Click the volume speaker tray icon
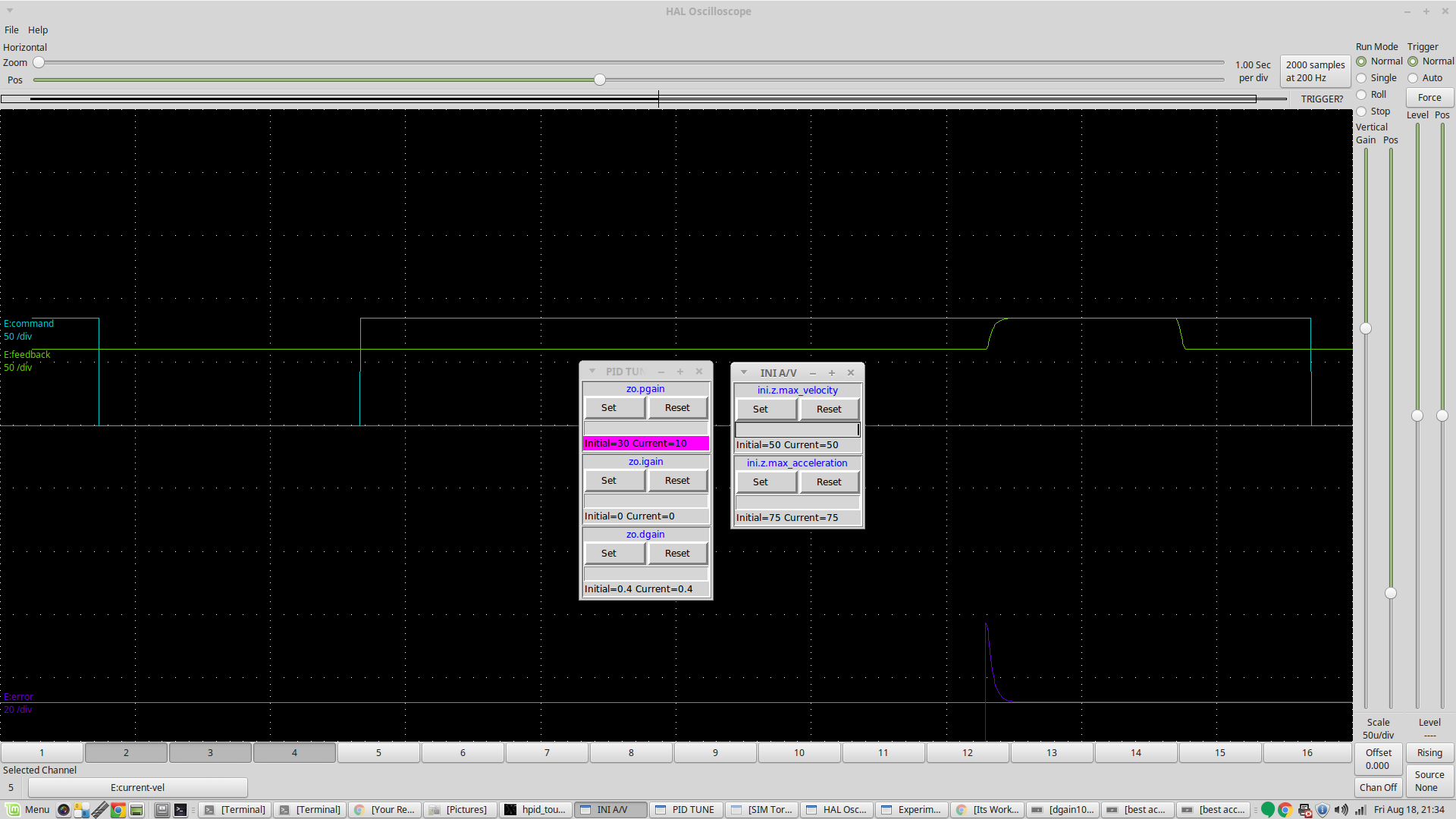This screenshot has height=819, width=1456. pos(1341,810)
